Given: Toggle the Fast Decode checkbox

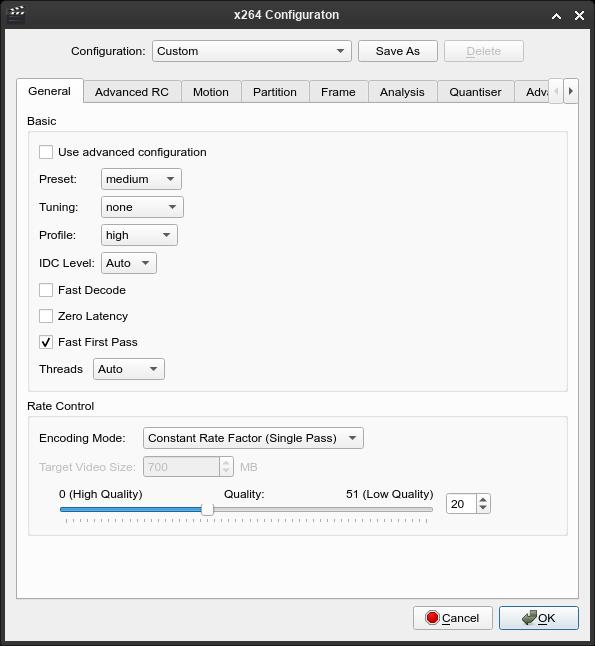Looking at the screenshot, I should (x=46, y=290).
